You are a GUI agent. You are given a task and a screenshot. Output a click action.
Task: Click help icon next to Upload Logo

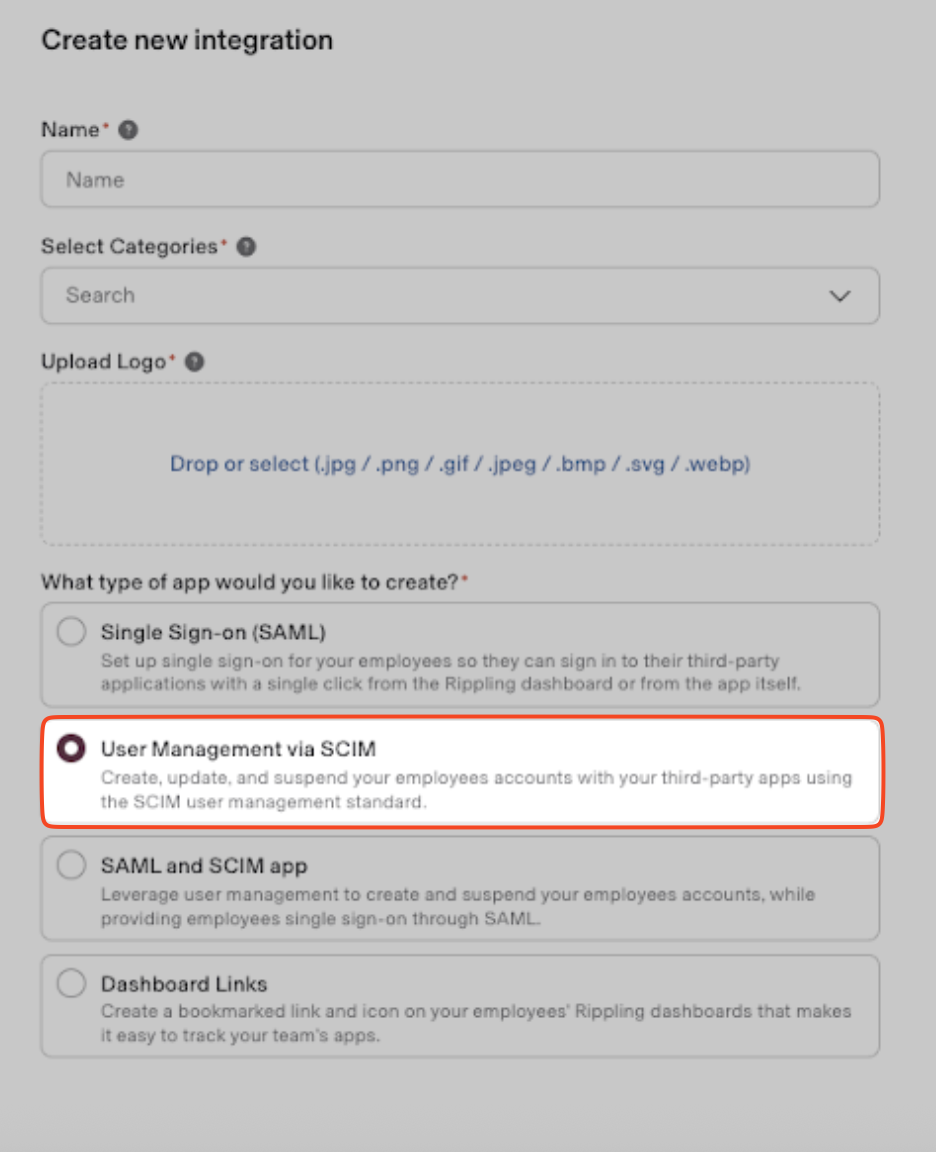pos(195,362)
